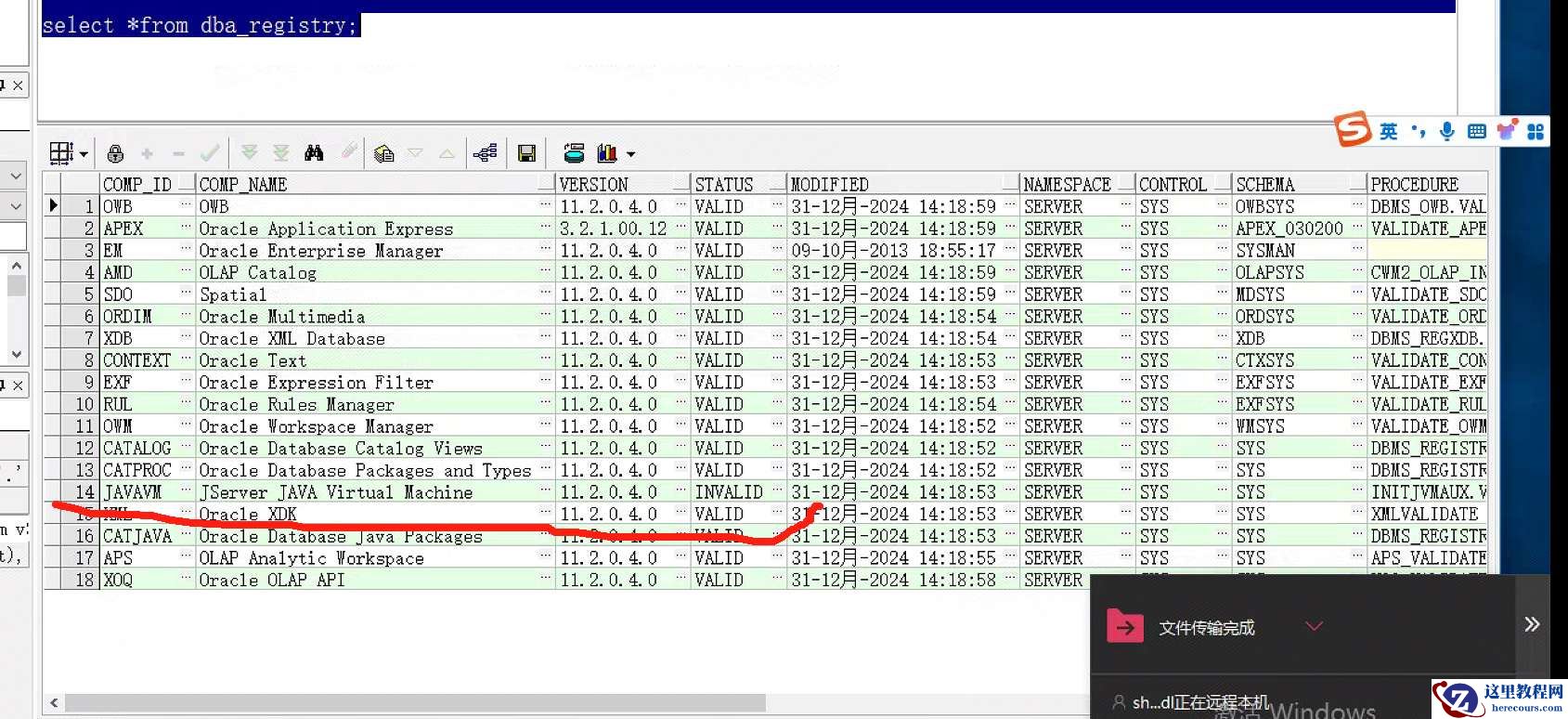Click the double-arrow expand panel button
Screen dimensions: 1568x719
pos(1532,624)
